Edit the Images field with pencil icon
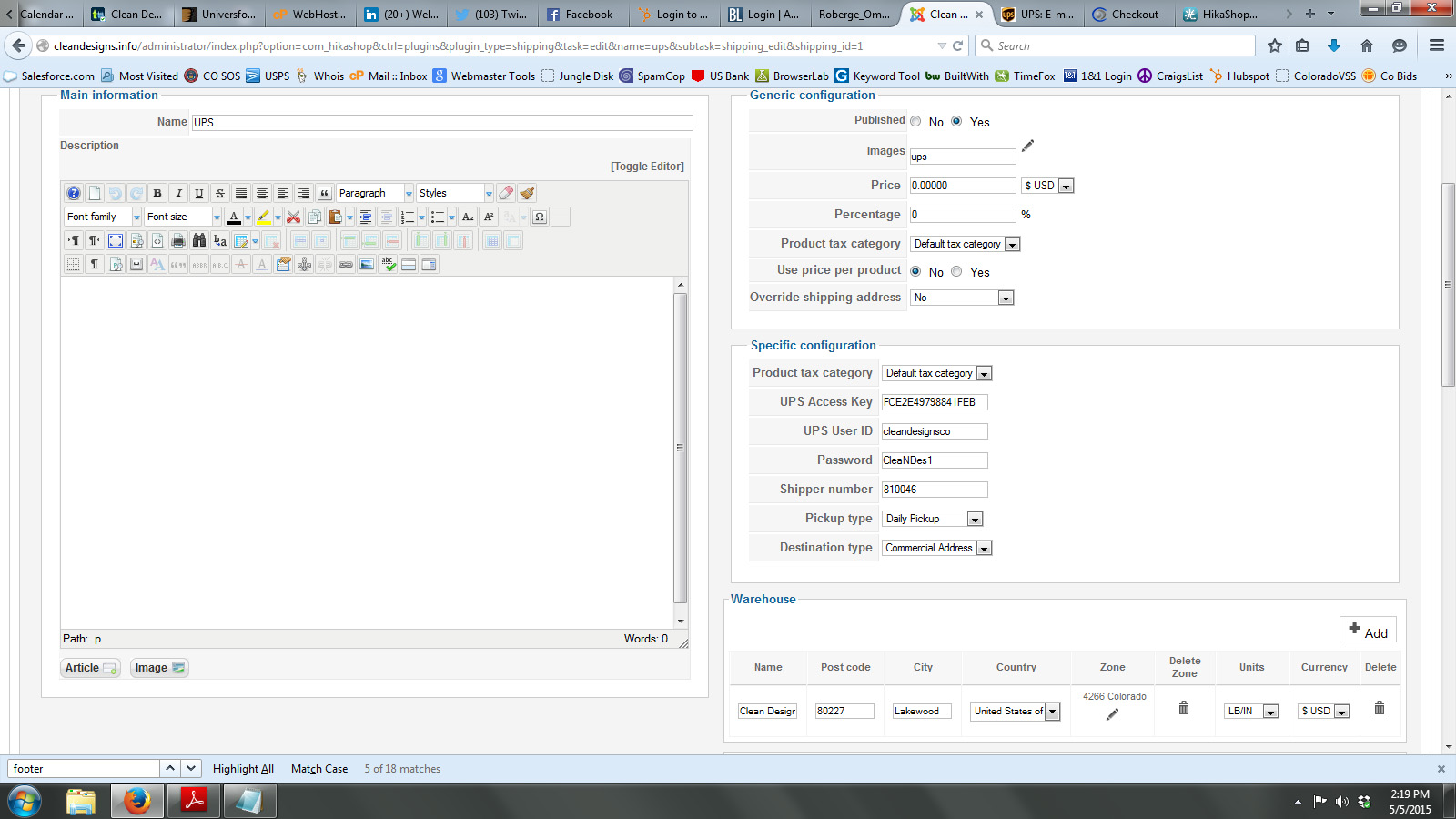1456x819 pixels. (x=1027, y=146)
